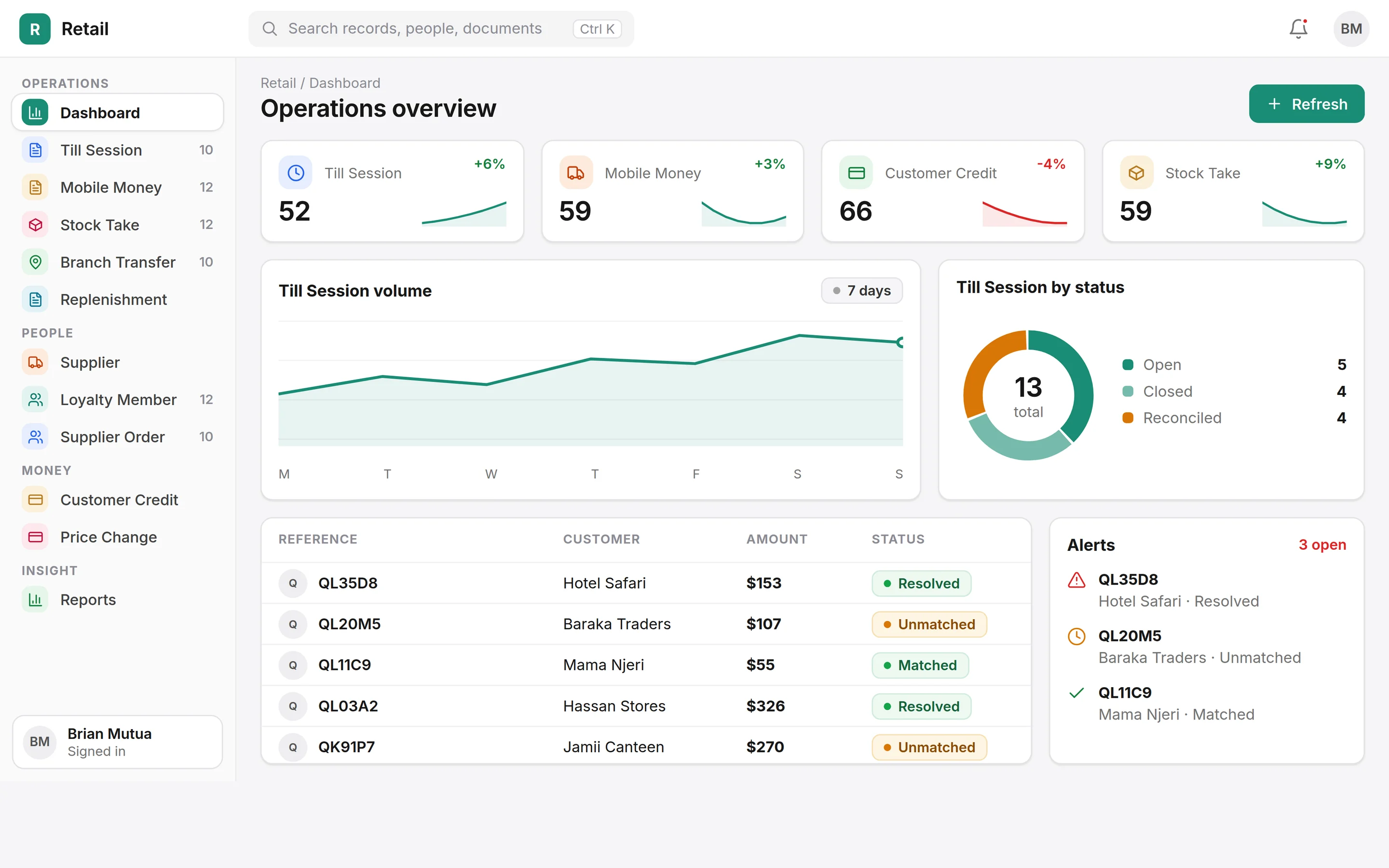Viewport: 1389px width, 868px height.
Task: Click the Till Session document icon in sidebar
Action: (x=36, y=150)
